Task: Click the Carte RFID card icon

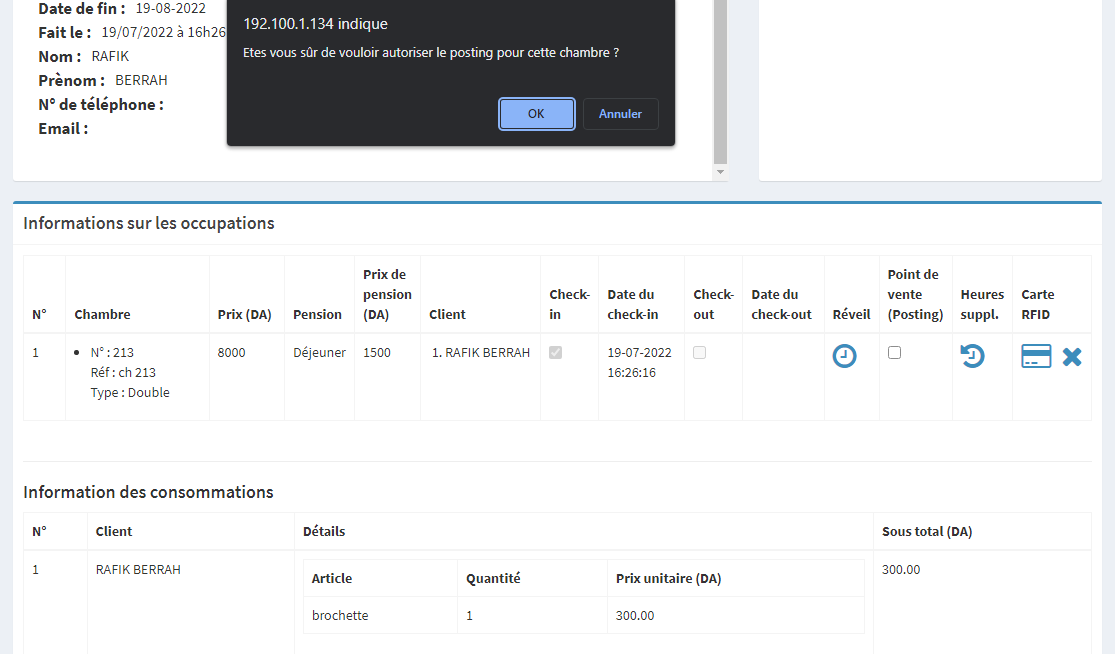Action: [x=1036, y=356]
